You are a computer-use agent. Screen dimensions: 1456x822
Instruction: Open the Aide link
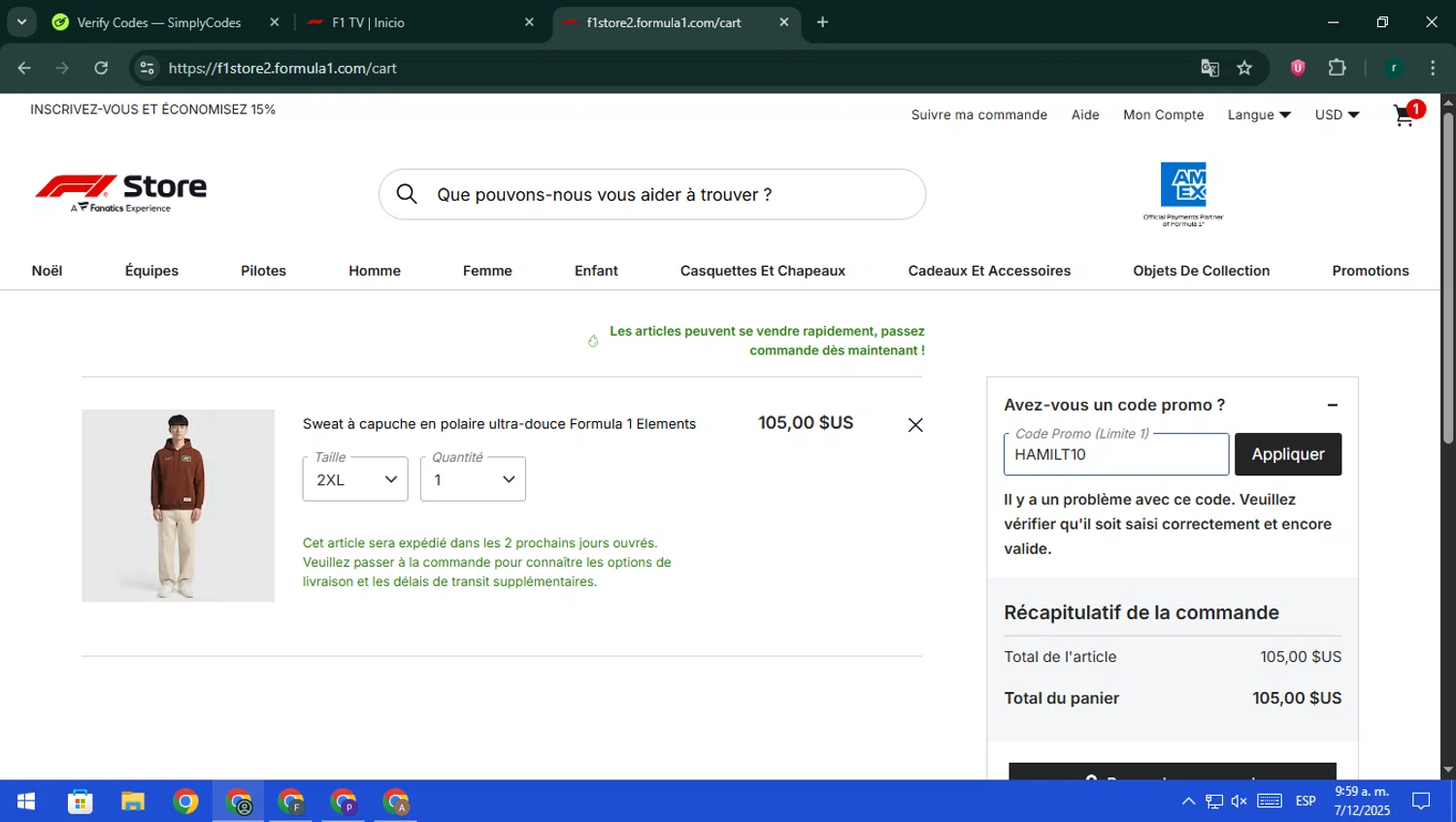(x=1085, y=115)
